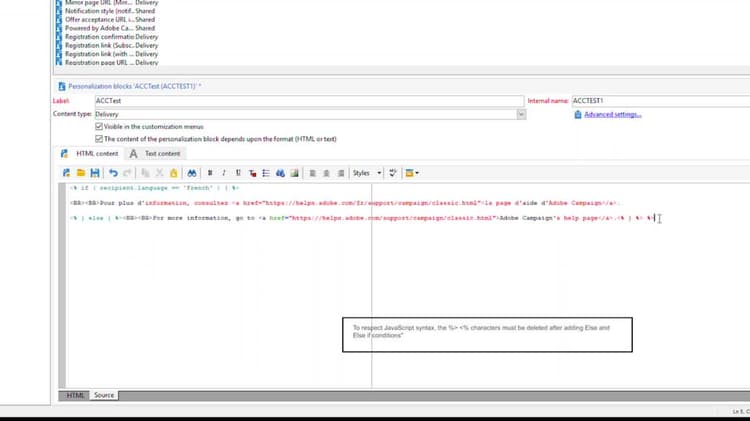Toggle content depends upon the format checkbox
Viewport: 750px width, 421px height.
pos(99,139)
